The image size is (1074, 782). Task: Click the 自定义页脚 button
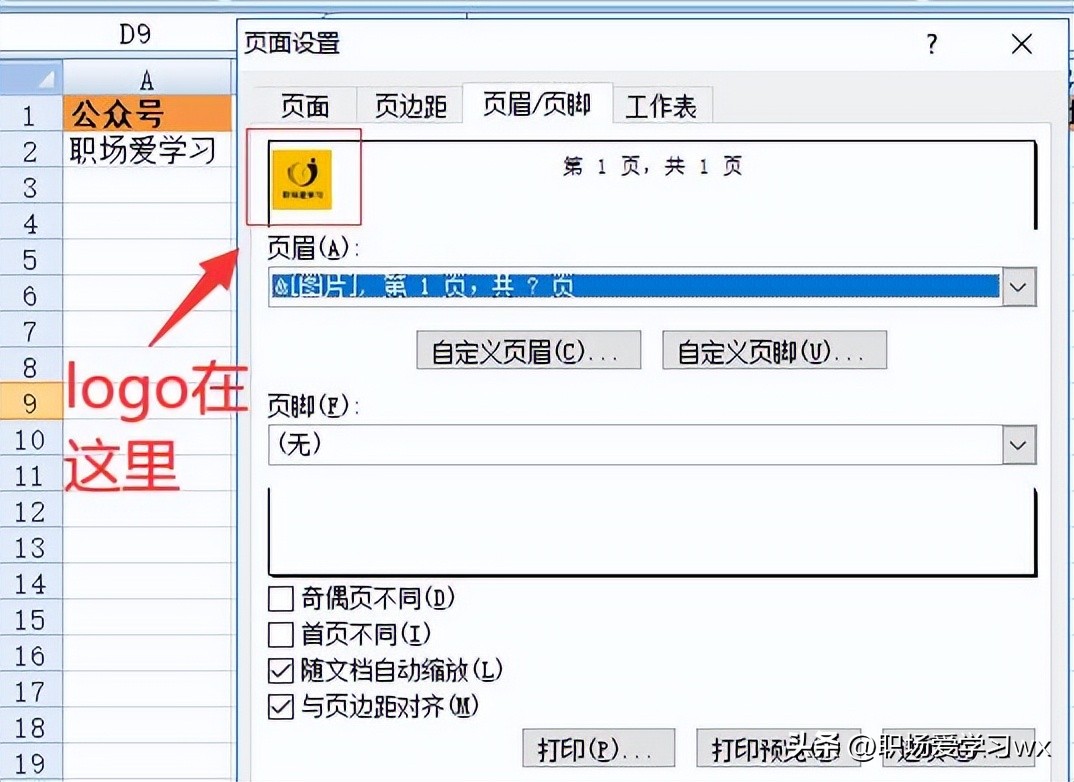774,350
